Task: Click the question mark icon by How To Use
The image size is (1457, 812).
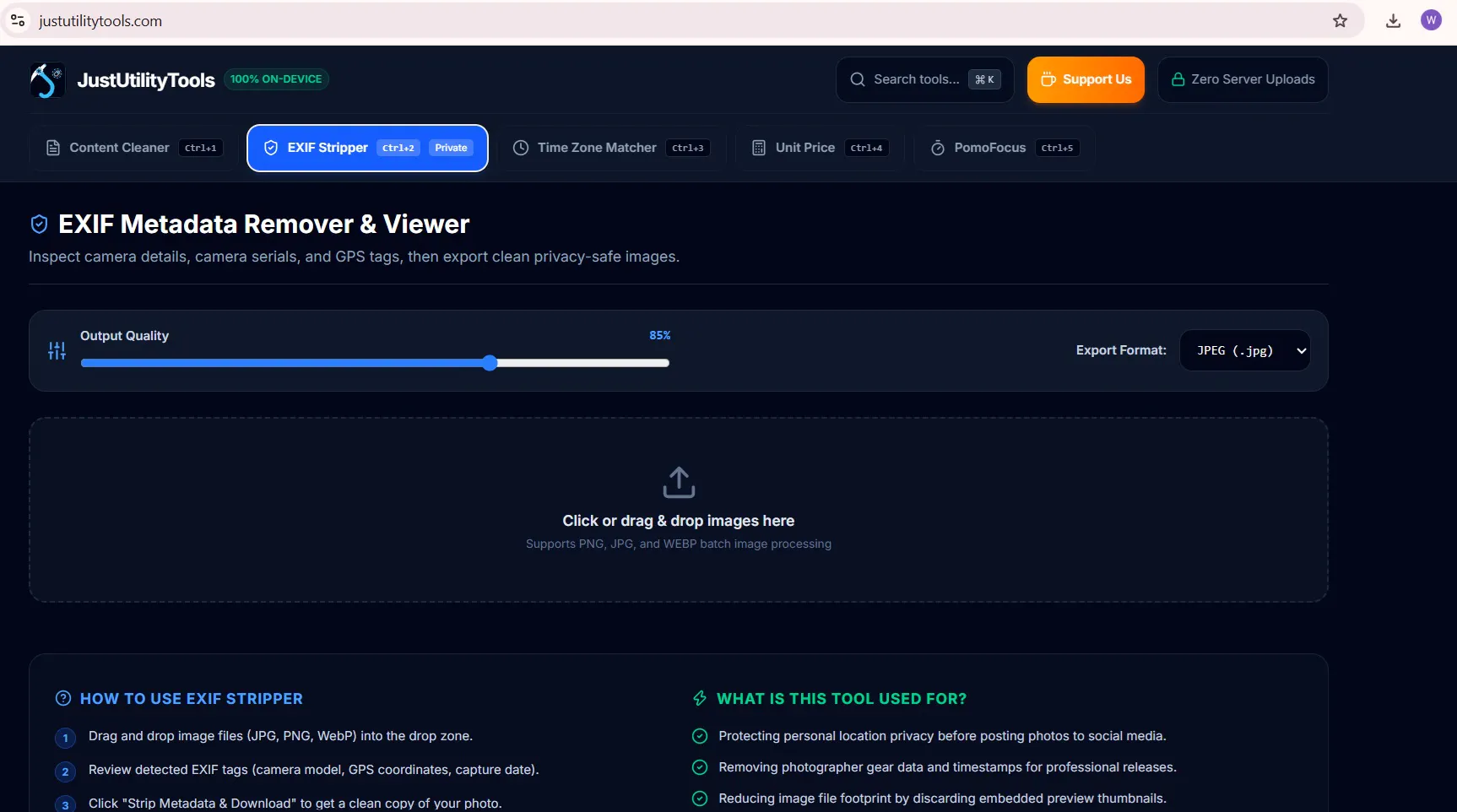Action: tap(63, 698)
